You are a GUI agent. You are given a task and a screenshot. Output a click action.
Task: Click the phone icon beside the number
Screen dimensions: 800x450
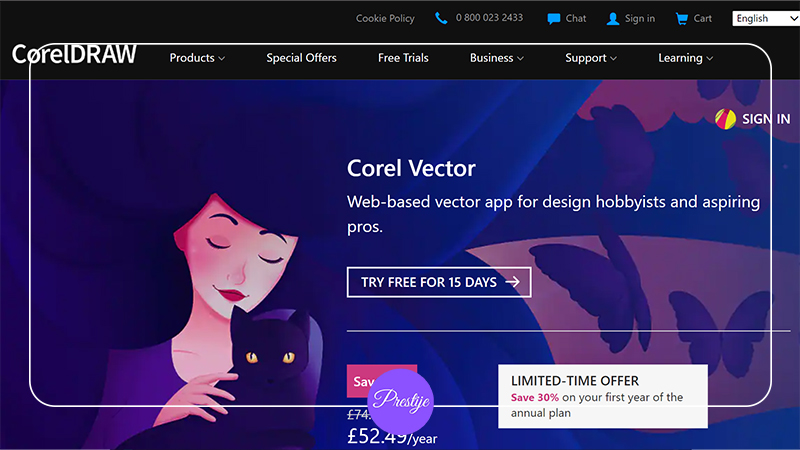[x=441, y=18]
